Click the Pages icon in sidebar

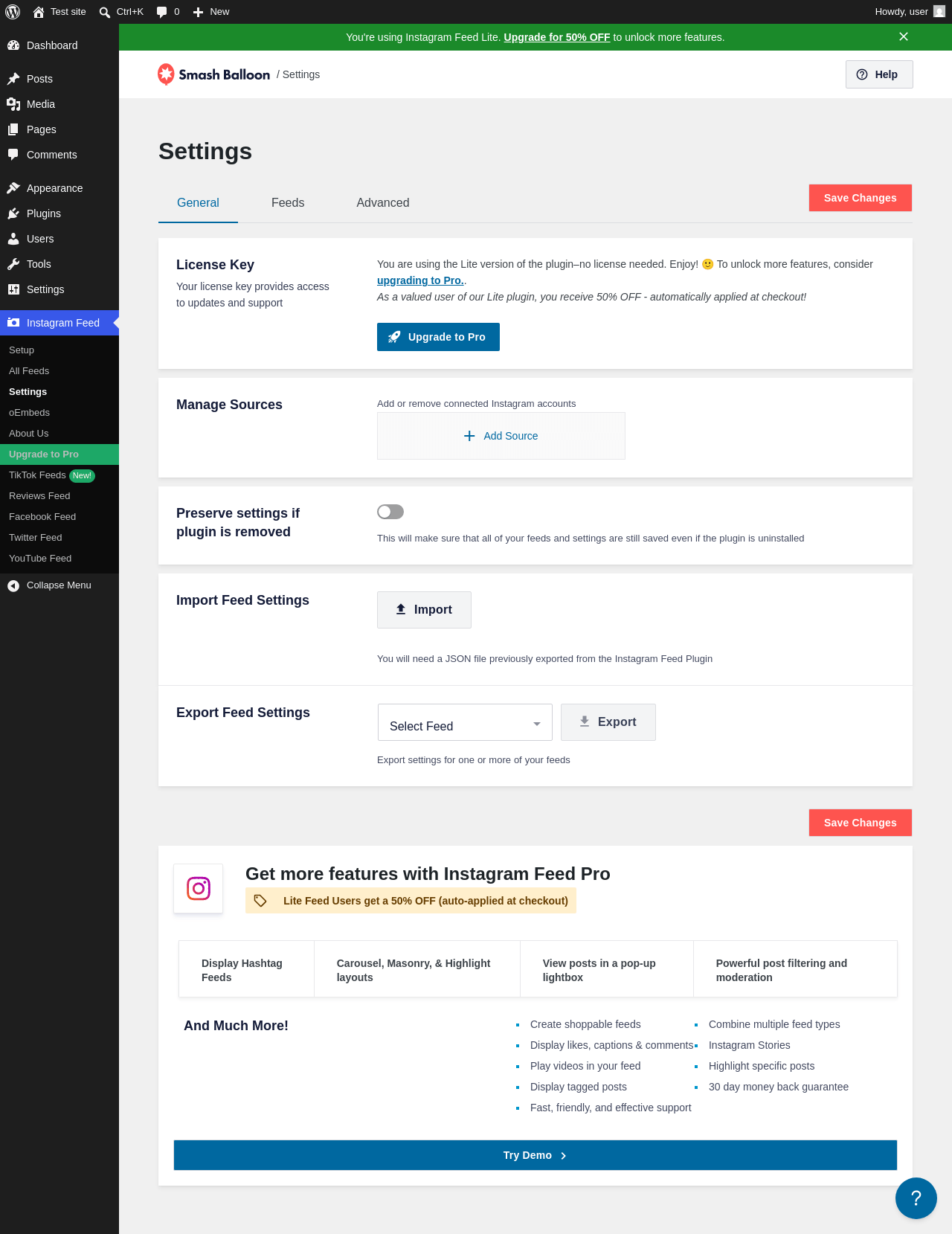pos(13,129)
